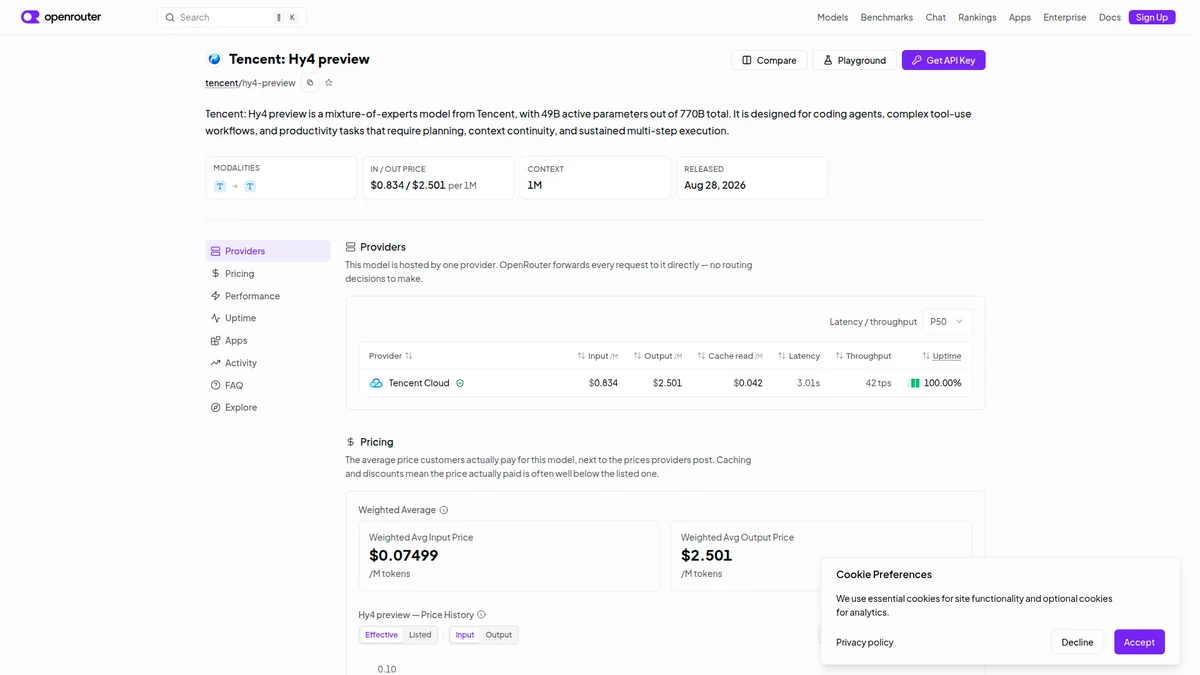Star the Hy4 preview model as favorite
The image size is (1200, 675).
click(x=329, y=83)
